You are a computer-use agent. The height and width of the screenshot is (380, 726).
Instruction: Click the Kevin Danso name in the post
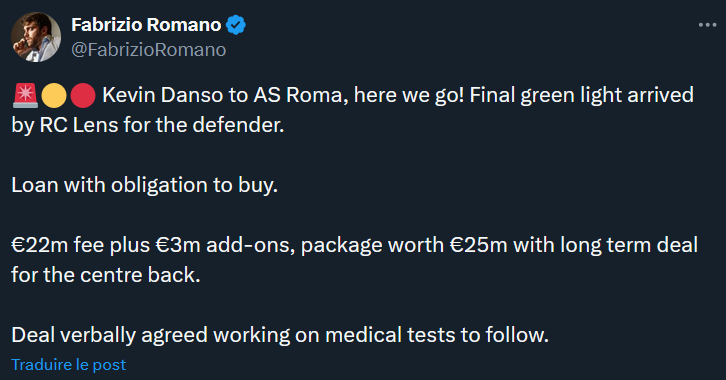163,95
